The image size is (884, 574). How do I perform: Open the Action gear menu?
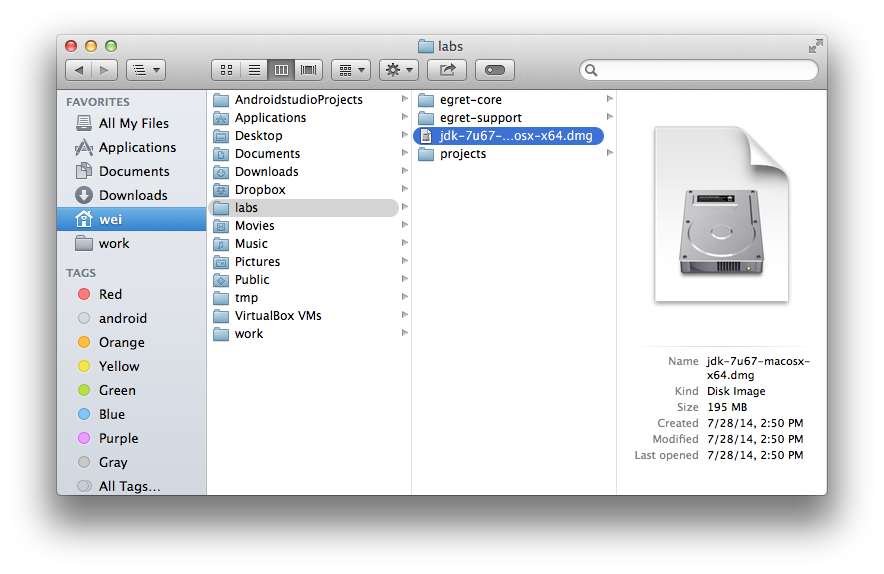tap(398, 70)
